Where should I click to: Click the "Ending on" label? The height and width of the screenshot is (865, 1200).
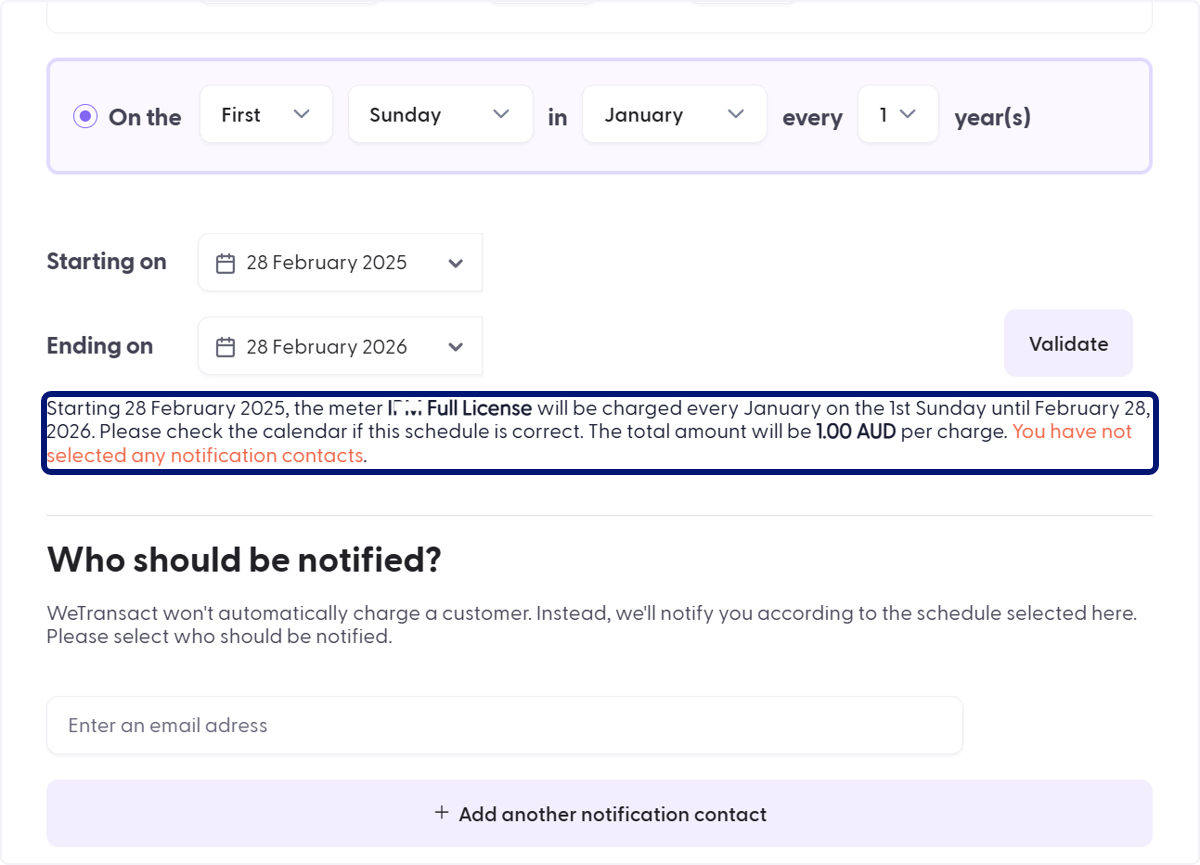(x=100, y=346)
